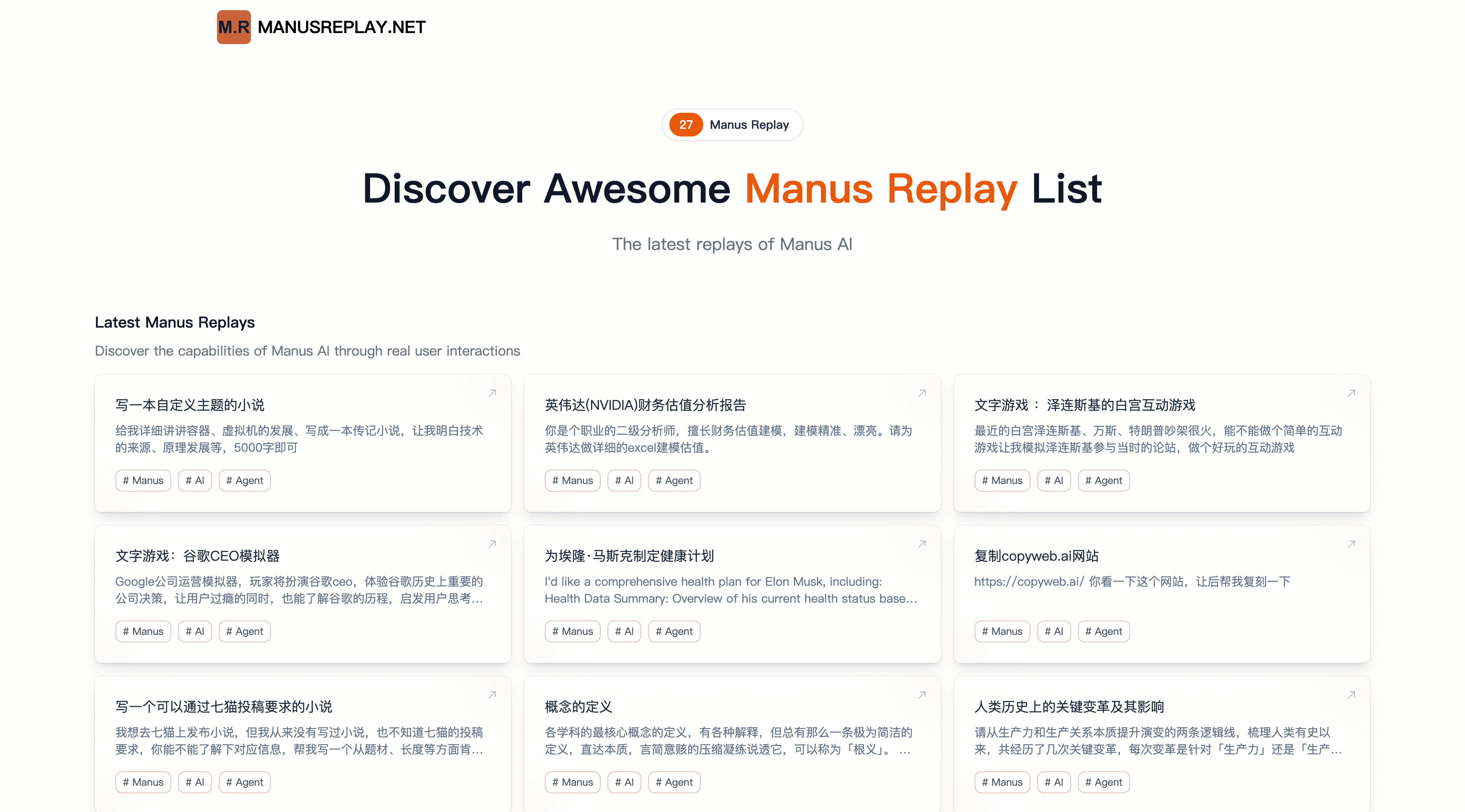Open the 写一个可以通过七猫投稿要求的小说 title
The width and height of the screenshot is (1465, 812).
click(223, 706)
